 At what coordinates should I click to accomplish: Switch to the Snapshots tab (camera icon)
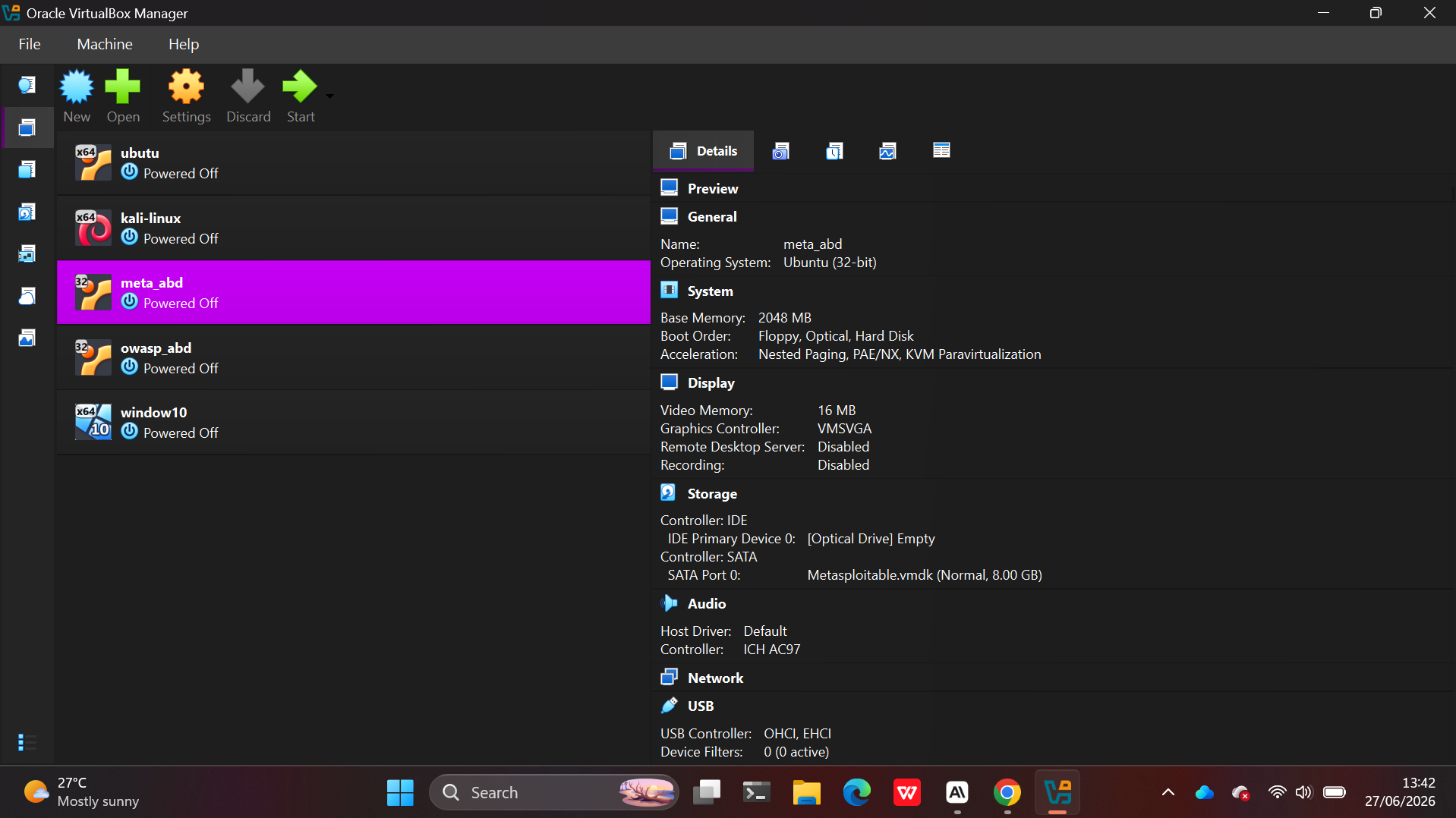(x=780, y=151)
